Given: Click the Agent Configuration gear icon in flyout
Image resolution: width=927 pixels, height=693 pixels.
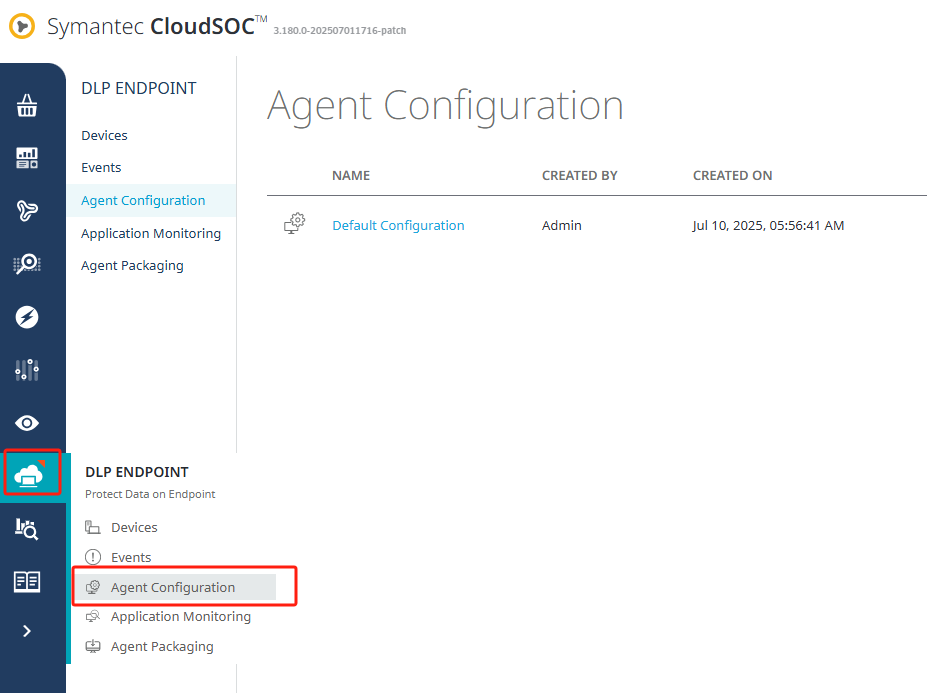Looking at the screenshot, I should (x=93, y=587).
